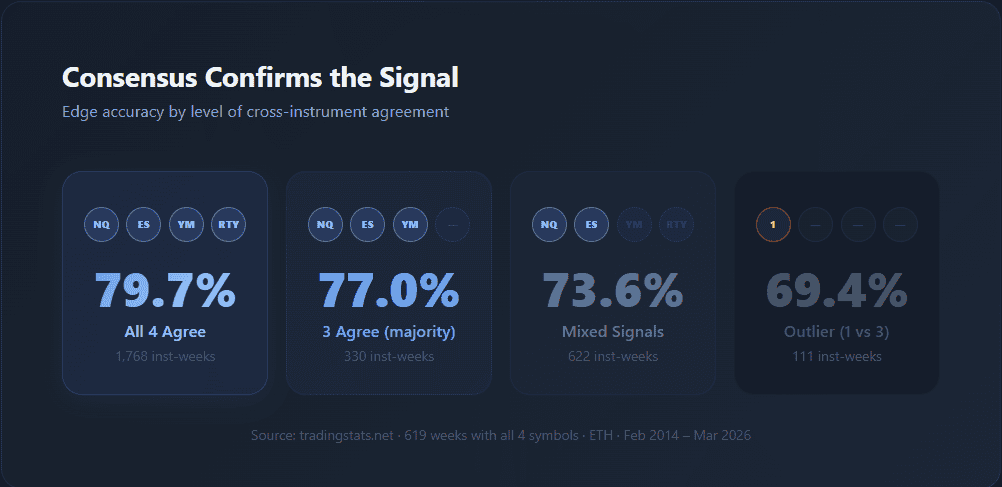Click the orange-ringed 1 badge in Outlier card
Viewport: 1002px width, 487px height.
(774, 224)
